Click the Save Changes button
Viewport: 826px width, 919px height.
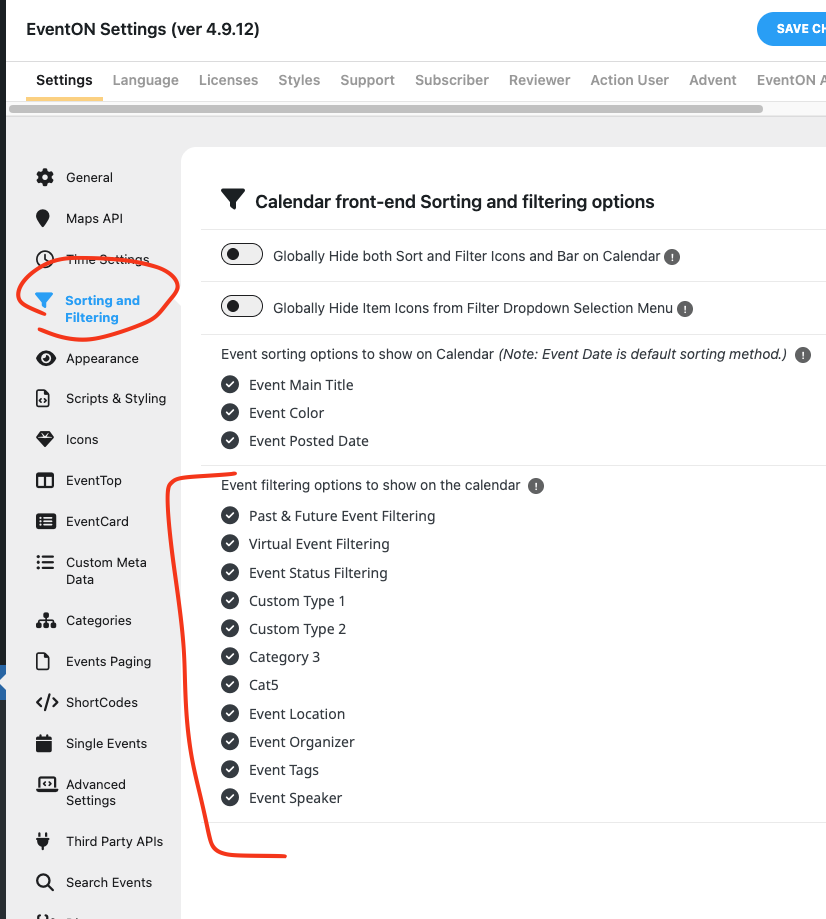pos(791,29)
